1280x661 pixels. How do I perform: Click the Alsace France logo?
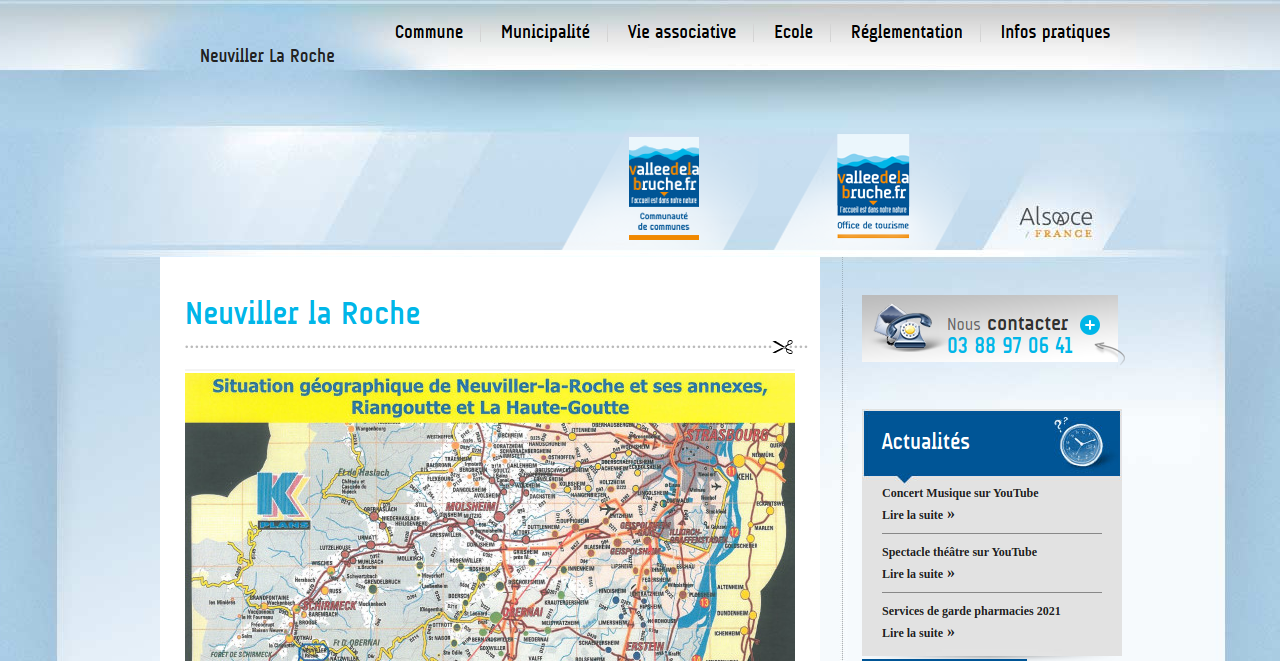point(1056,222)
